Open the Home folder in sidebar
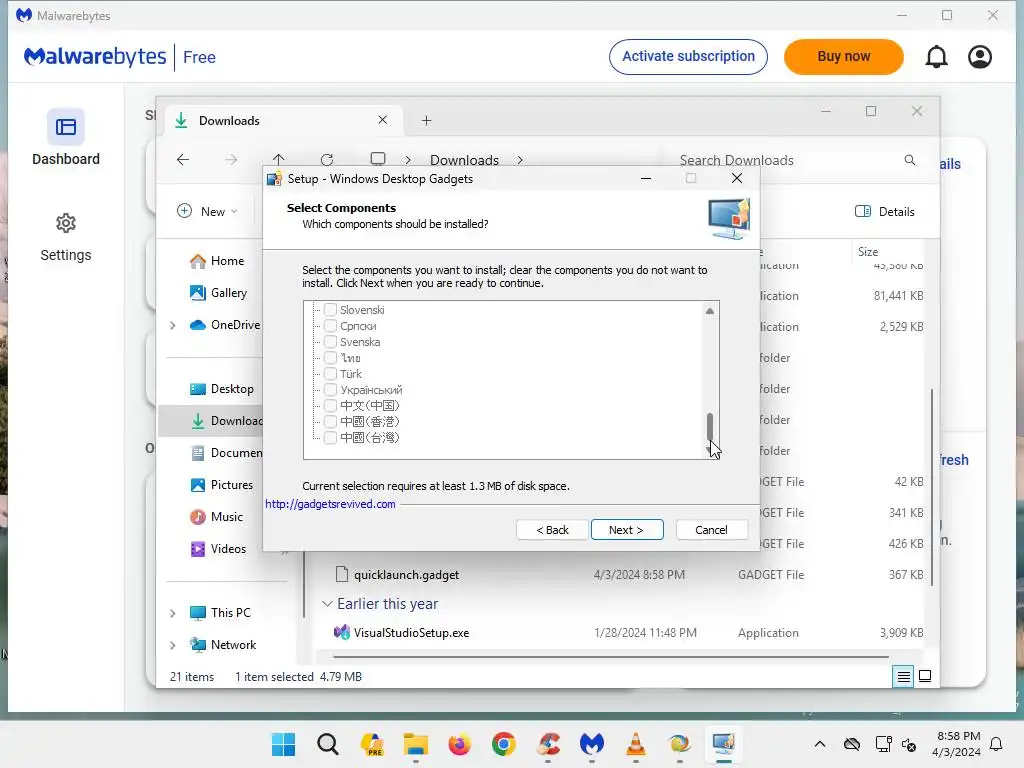The image size is (1024, 768). [x=217, y=261]
